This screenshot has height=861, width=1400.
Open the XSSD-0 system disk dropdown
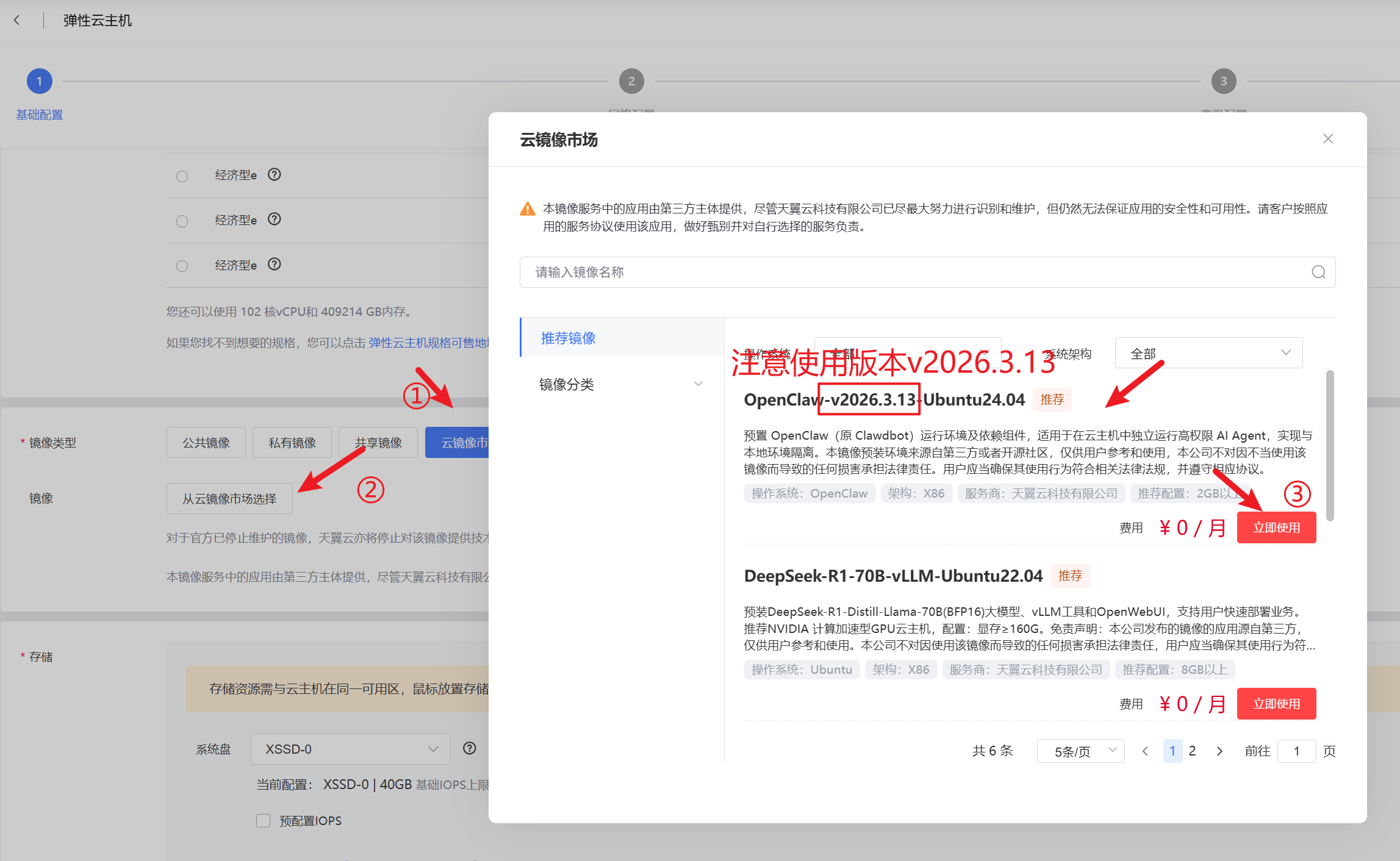point(350,749)
